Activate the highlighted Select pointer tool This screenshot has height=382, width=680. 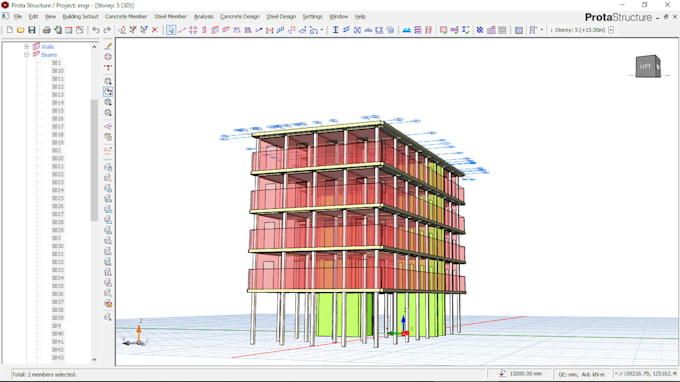coord(171,30)
